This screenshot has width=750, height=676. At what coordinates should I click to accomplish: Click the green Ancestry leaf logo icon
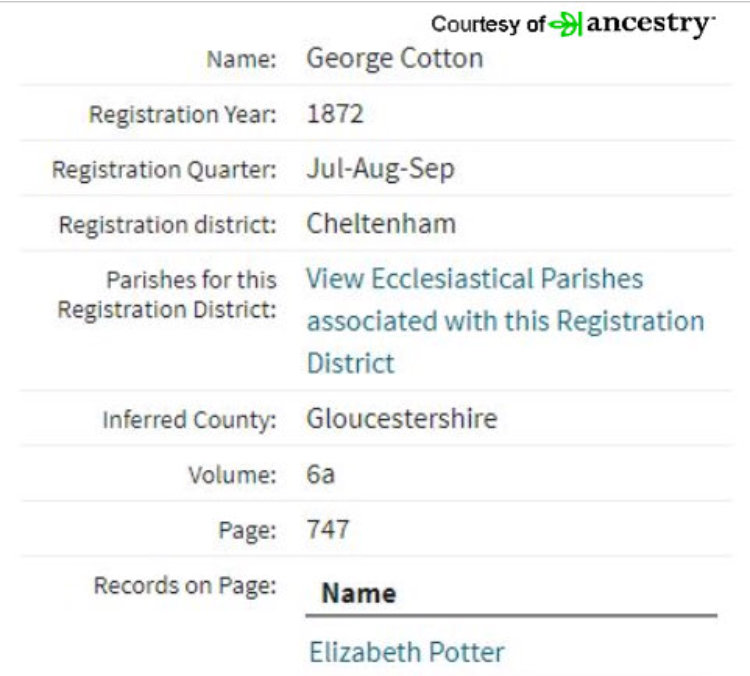coord(565,24)
